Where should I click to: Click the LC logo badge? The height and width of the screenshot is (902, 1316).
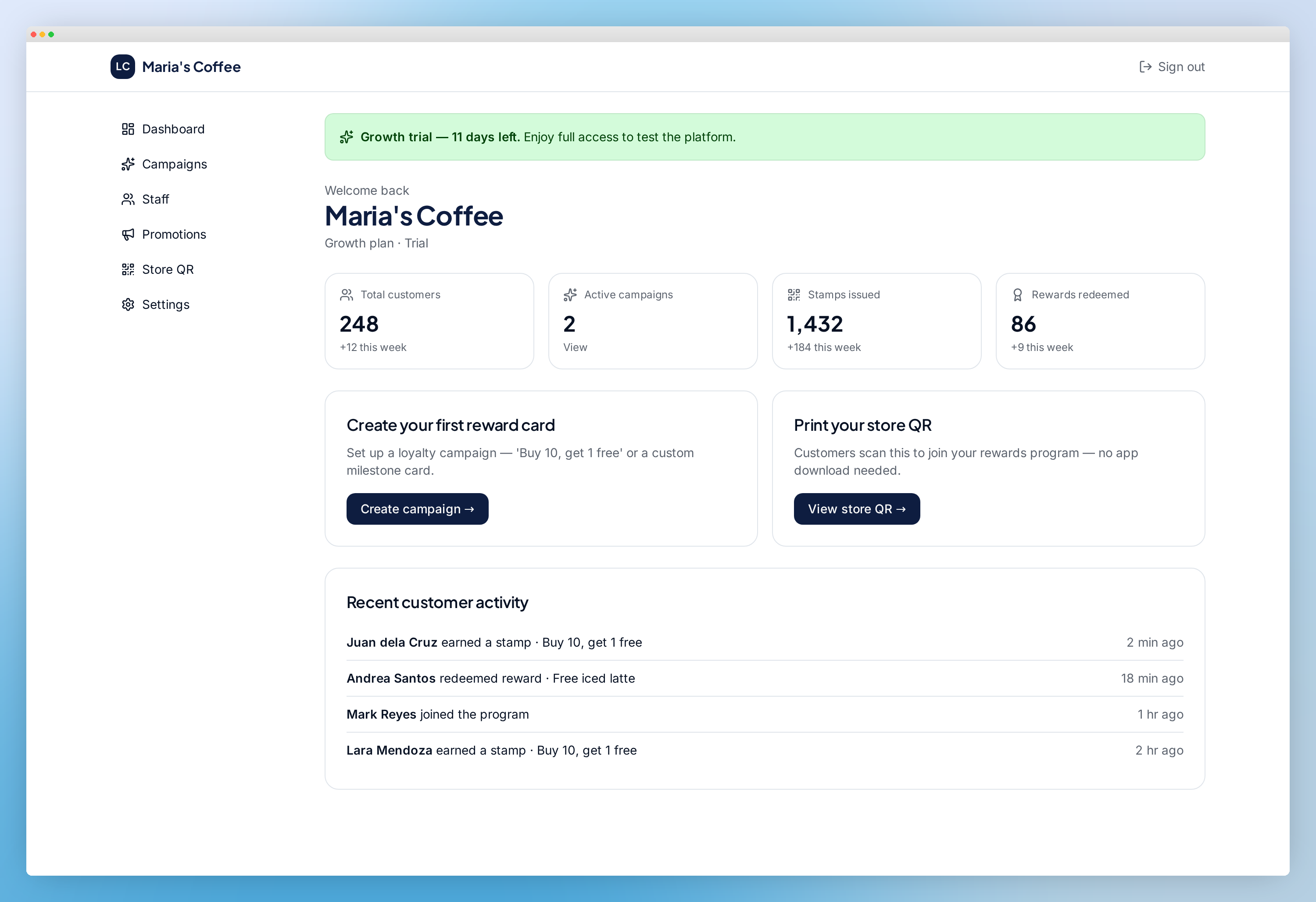[122, 67]
